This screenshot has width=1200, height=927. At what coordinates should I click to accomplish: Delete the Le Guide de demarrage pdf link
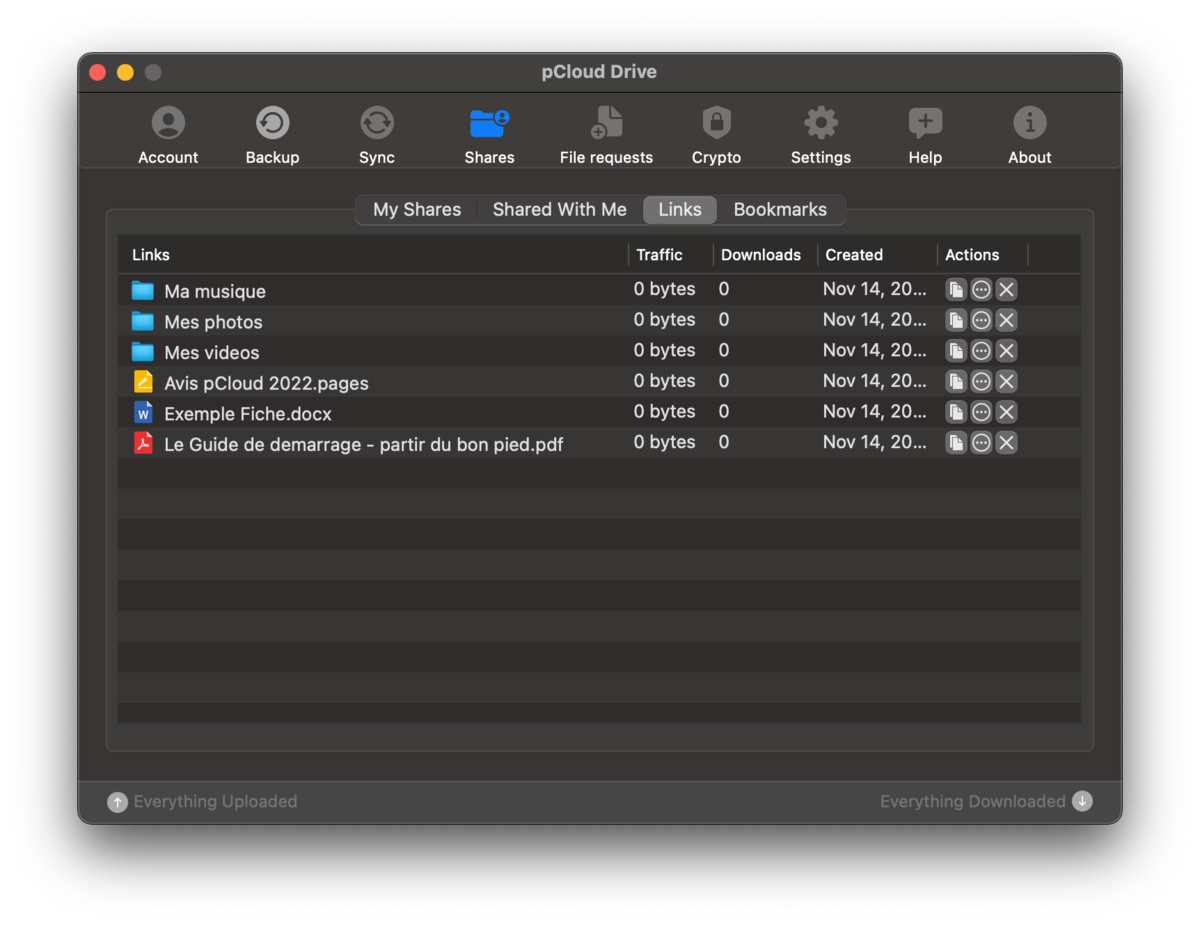[x=1007, y=443]
